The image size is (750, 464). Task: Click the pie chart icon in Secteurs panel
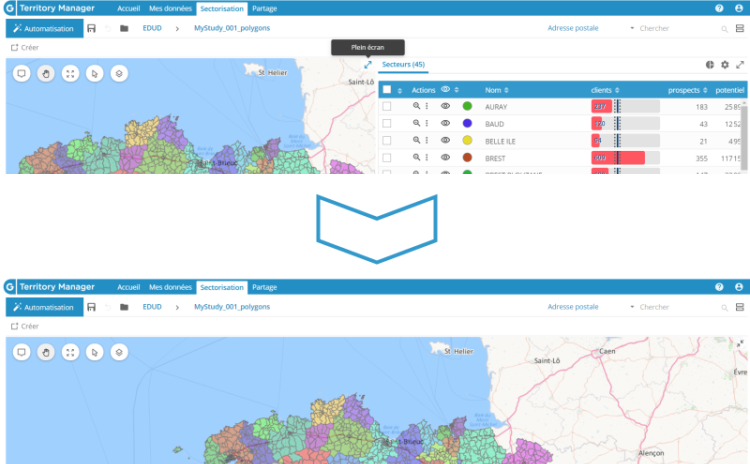coord(710,65)
